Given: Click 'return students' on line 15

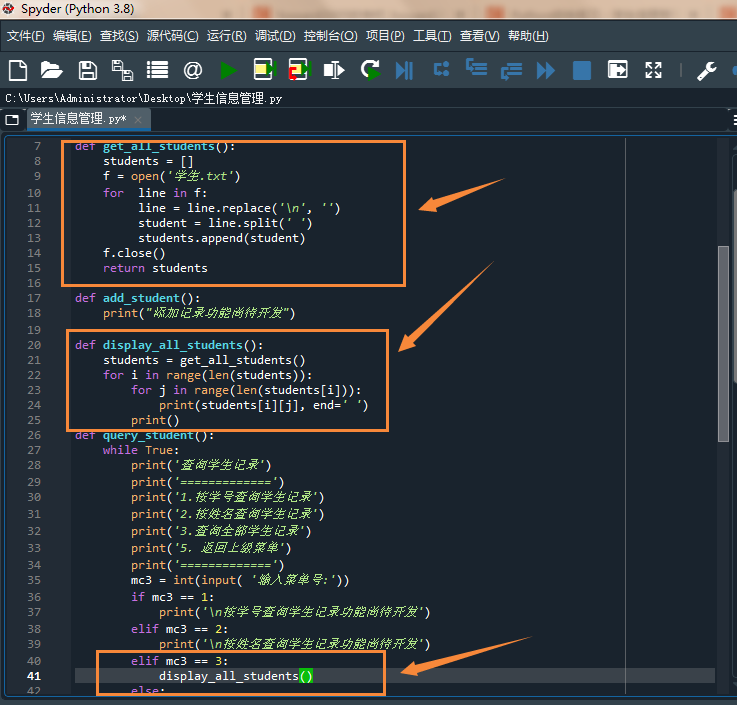Looking at the screenshot, I should pos(155,268).
